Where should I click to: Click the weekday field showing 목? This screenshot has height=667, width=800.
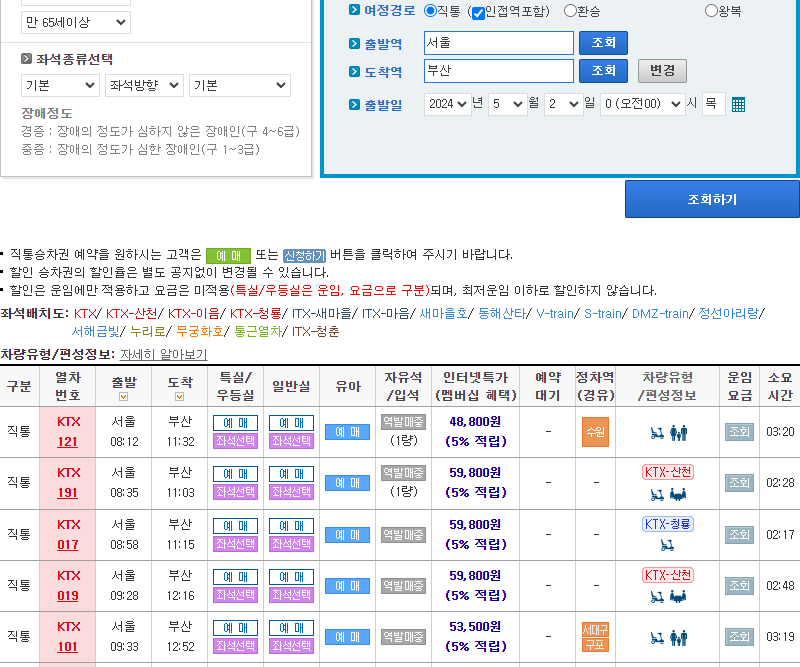click(714, 104)
